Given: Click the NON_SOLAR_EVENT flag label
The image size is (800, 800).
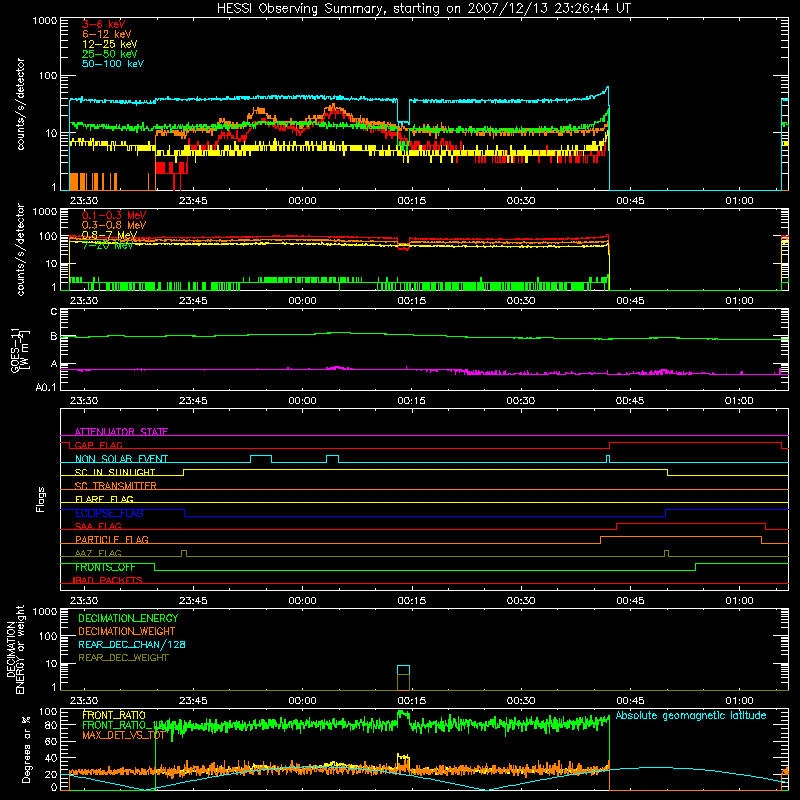Looking at the screenshot, I should tap(121, 459).
